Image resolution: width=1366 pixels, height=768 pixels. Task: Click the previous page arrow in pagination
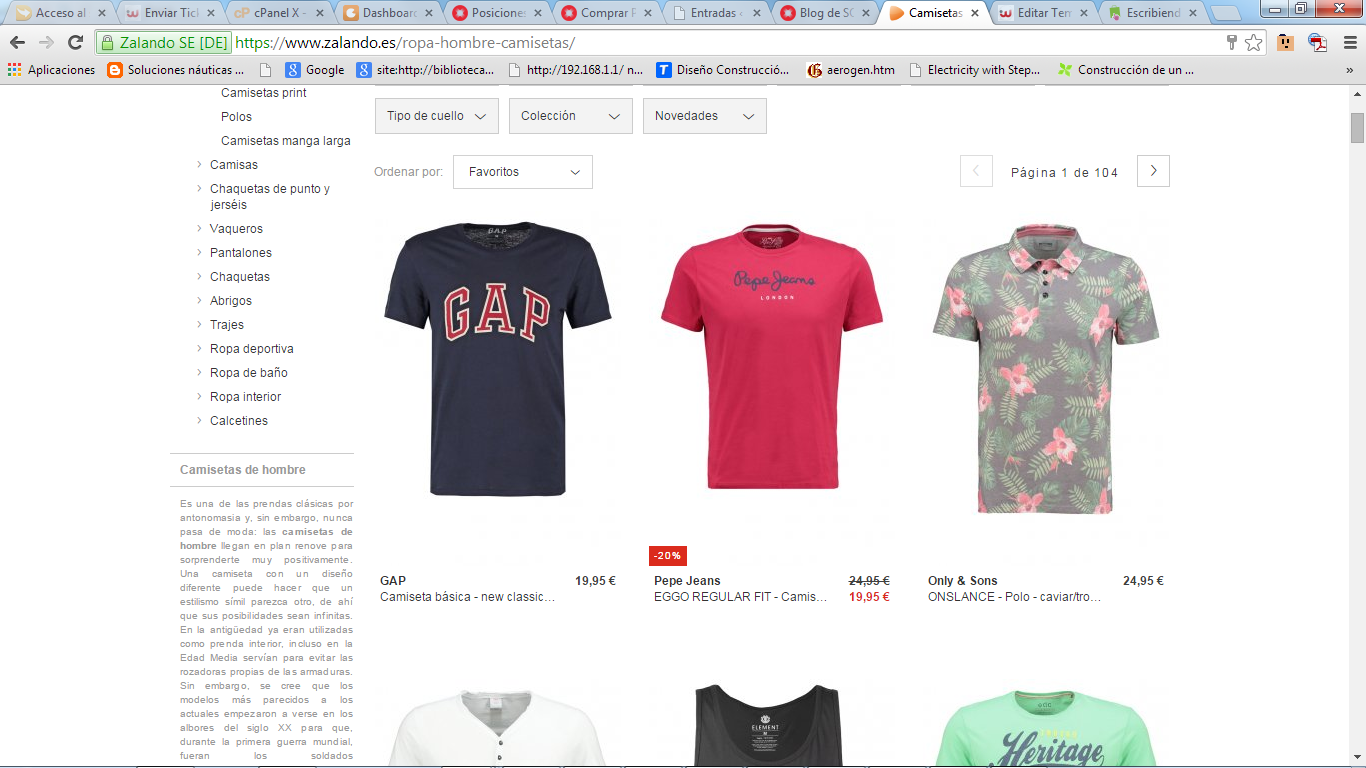pos(976,171)
